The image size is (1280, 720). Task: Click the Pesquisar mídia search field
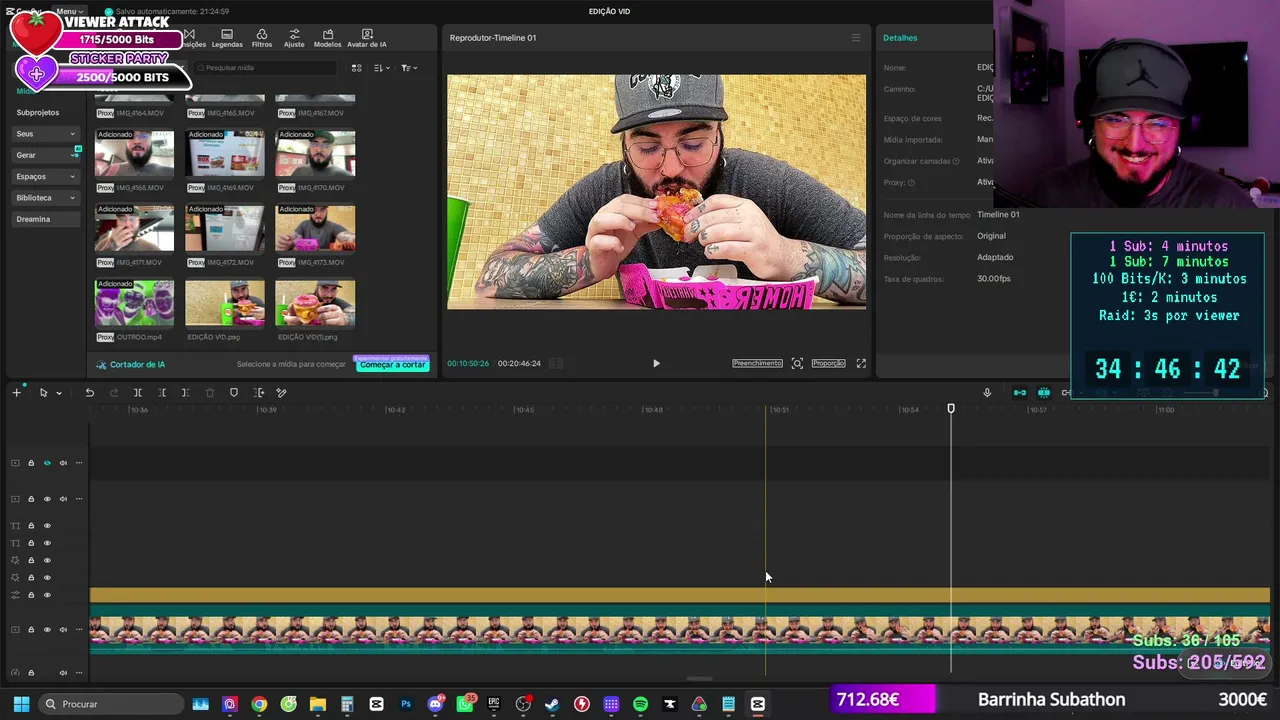pos(264,68)
